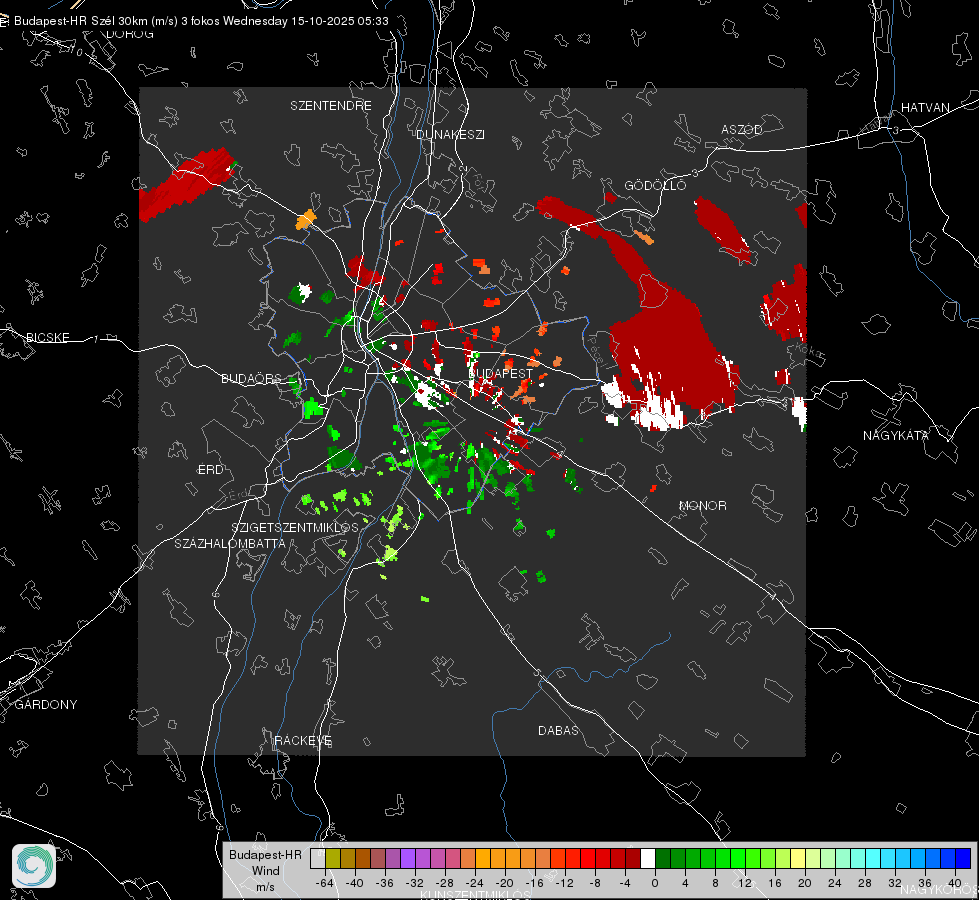
Task: Select the white zero-value legend swatch
Action: 648,858
